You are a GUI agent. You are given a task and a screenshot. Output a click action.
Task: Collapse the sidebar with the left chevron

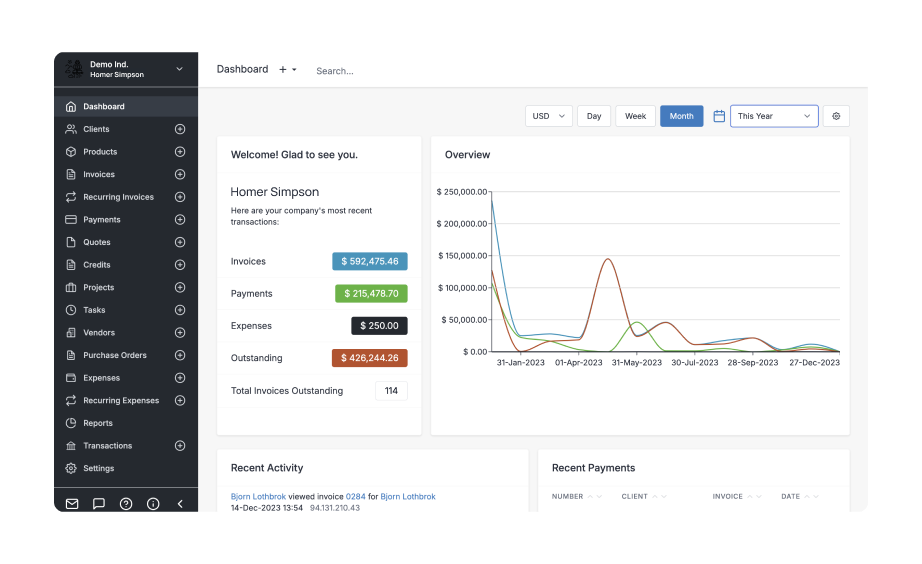tap(180, 504)
